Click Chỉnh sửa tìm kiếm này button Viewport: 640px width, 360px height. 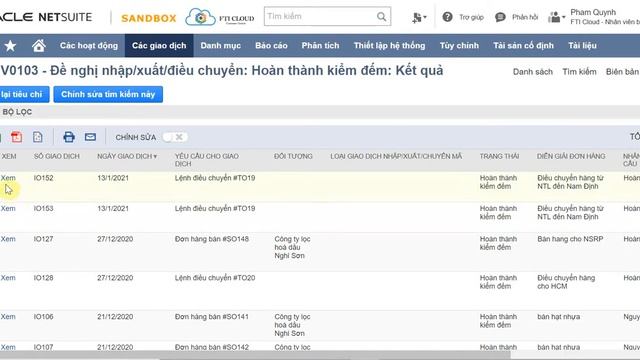point(108,94)
